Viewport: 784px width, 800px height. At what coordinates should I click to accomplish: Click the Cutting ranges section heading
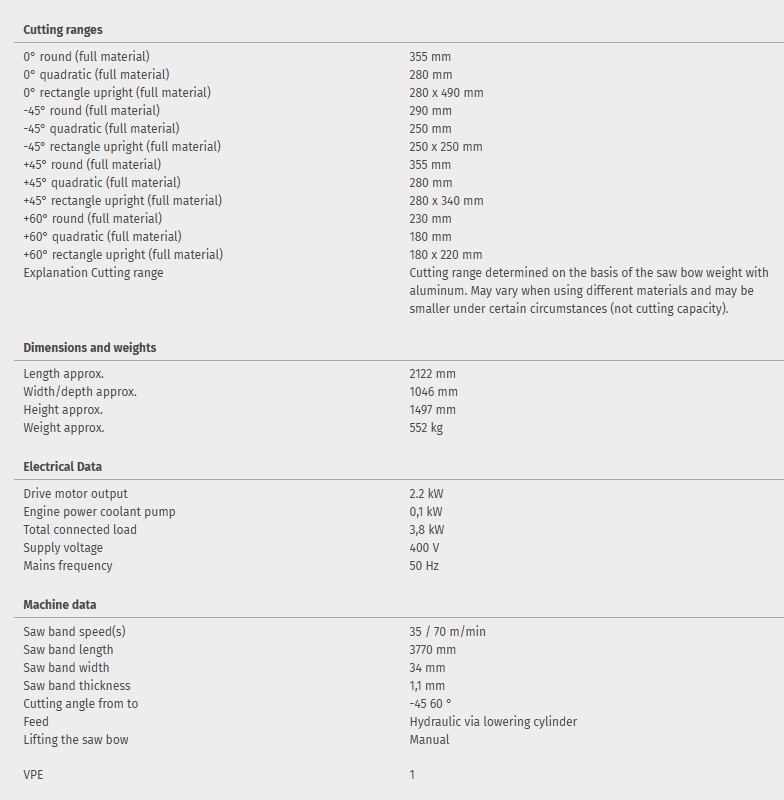coord(63,30)
